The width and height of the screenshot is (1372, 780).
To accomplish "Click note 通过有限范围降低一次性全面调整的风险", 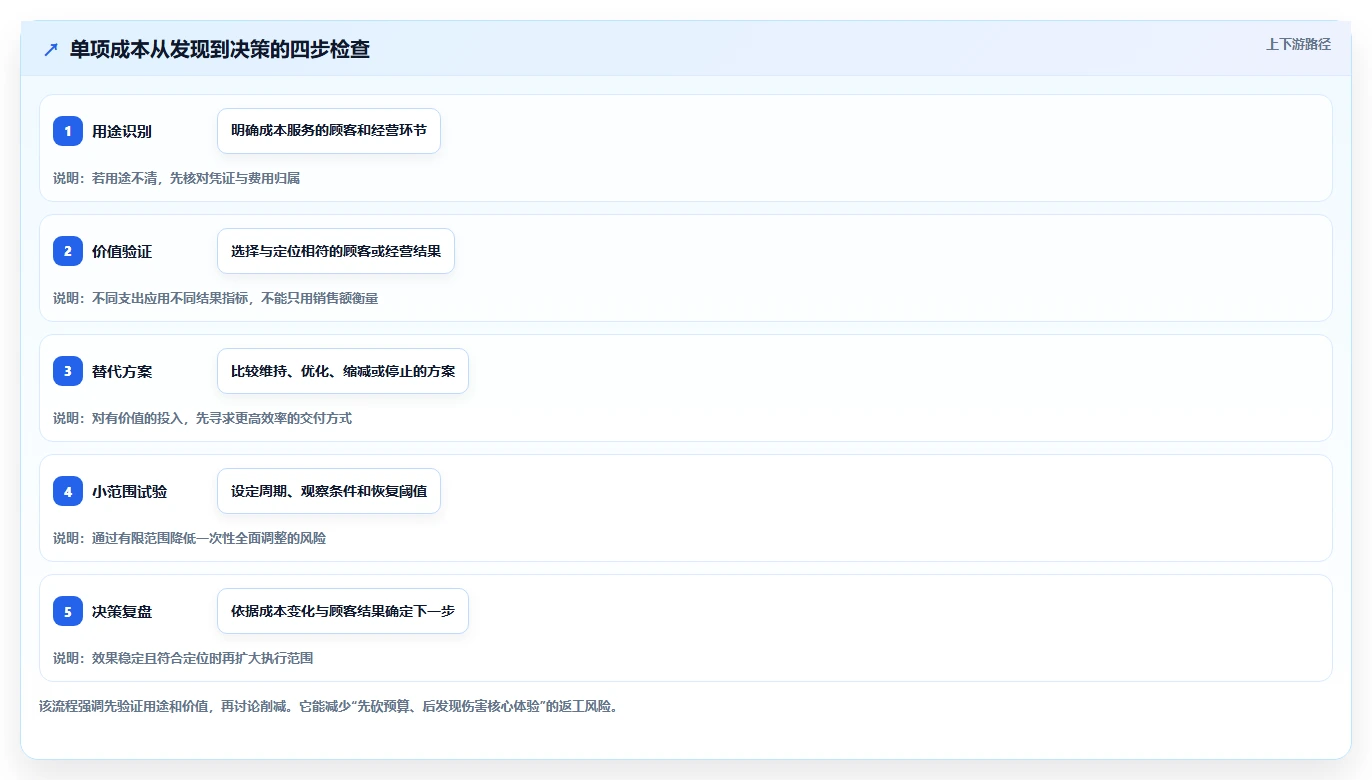I will pos(190,538).
